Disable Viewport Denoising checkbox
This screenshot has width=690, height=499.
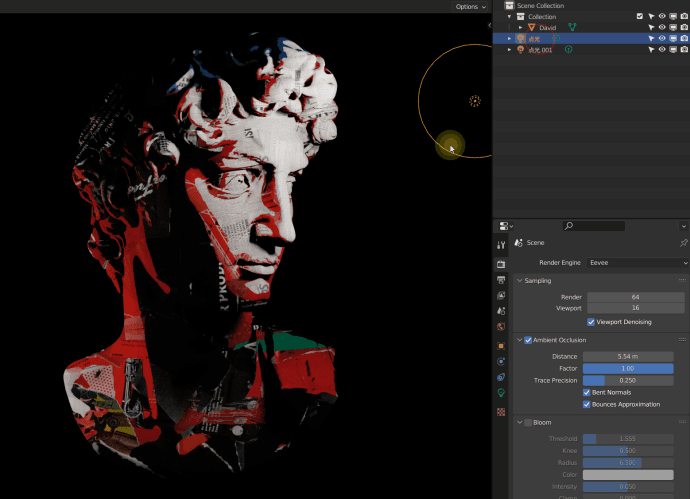point(591,322)
